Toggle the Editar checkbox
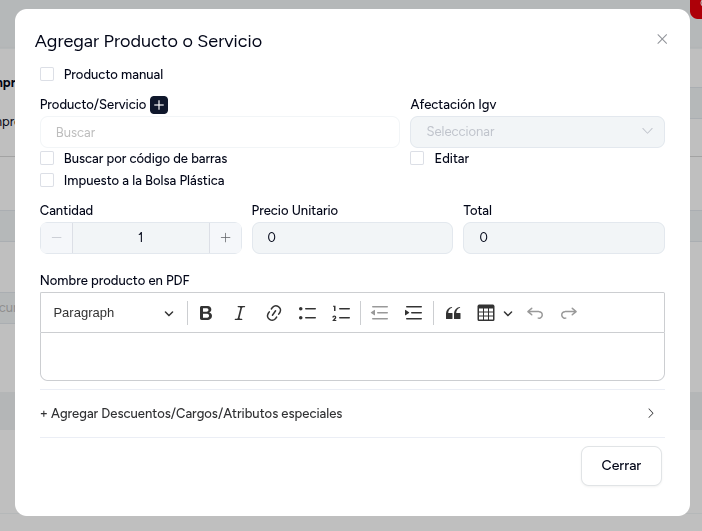702x531 pixels. [417, 158]
